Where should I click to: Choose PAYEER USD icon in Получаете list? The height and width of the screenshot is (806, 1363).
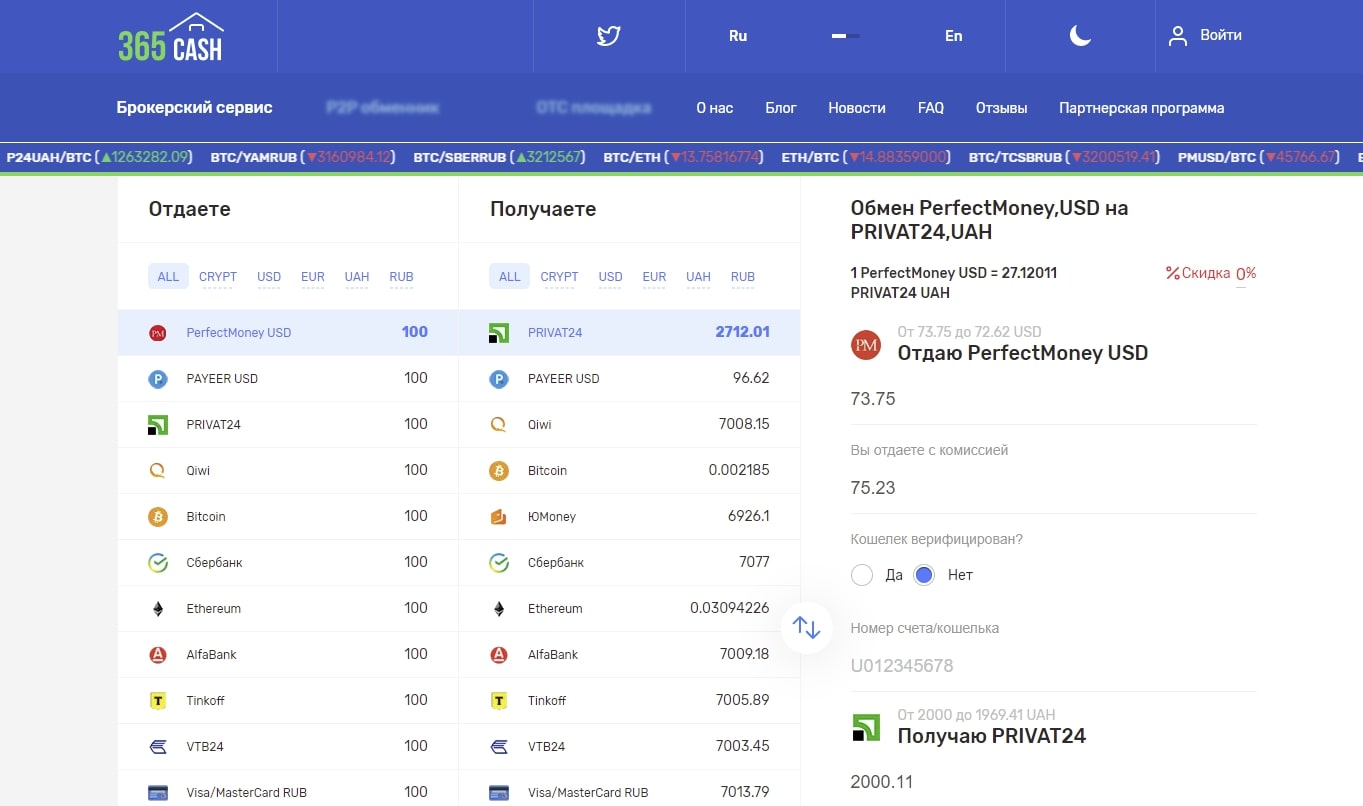[x=499, y=379]
